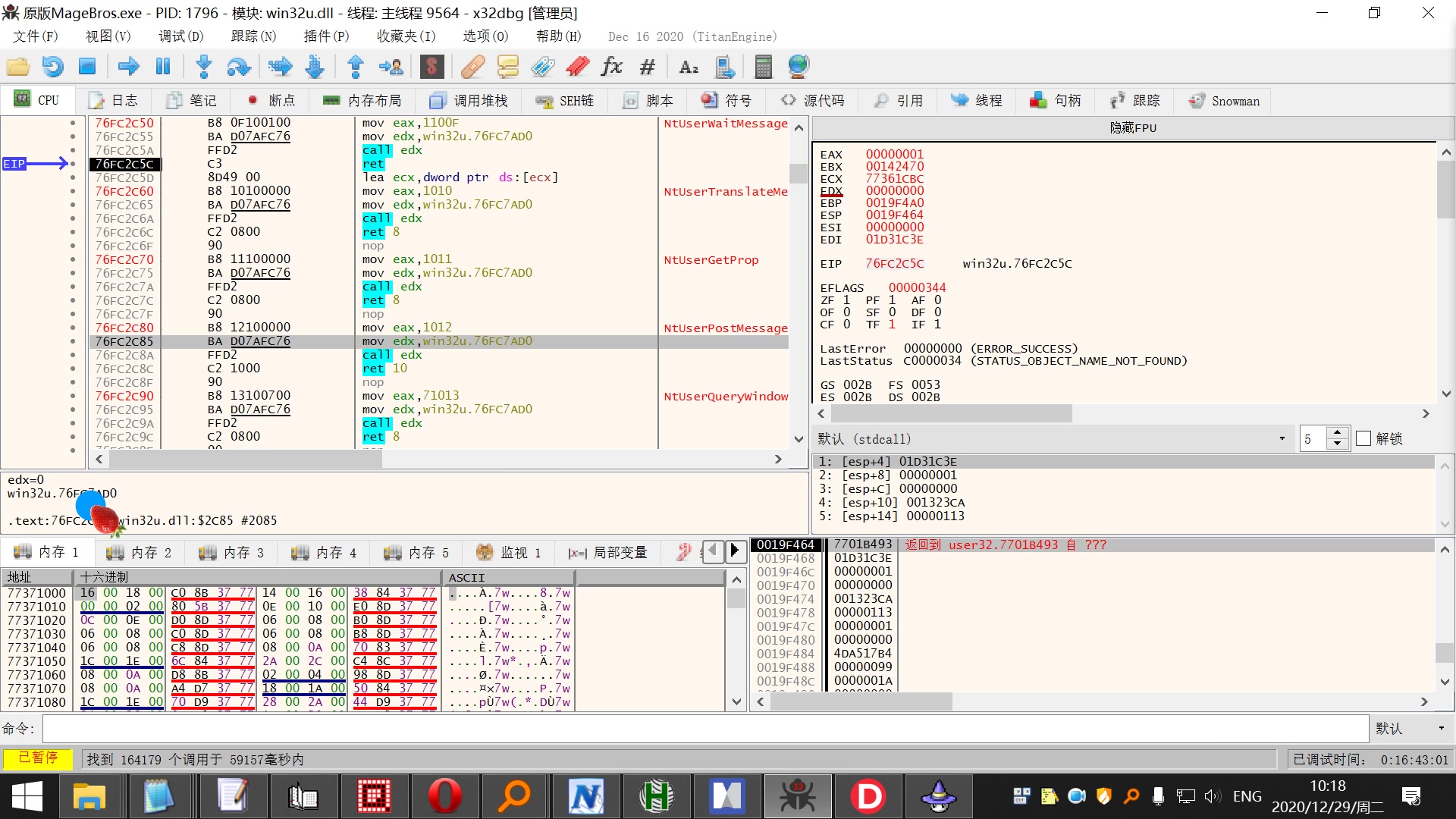Click the Pause execution icon
Image resolution: width=1456 pixels, height=819 pixels.
coord(163,67)
